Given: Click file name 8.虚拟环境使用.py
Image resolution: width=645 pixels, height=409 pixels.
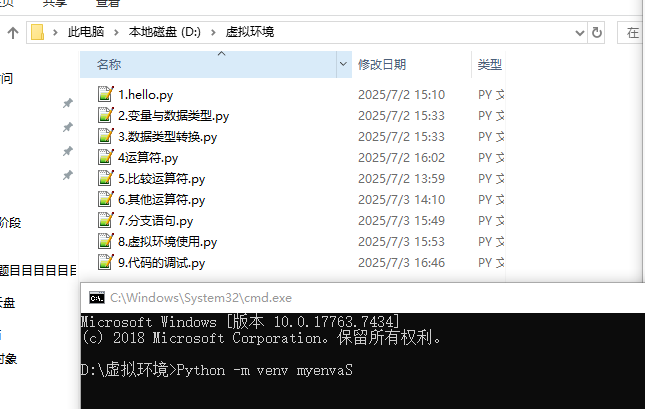Looking at the screenshot, I should point(167,242).
